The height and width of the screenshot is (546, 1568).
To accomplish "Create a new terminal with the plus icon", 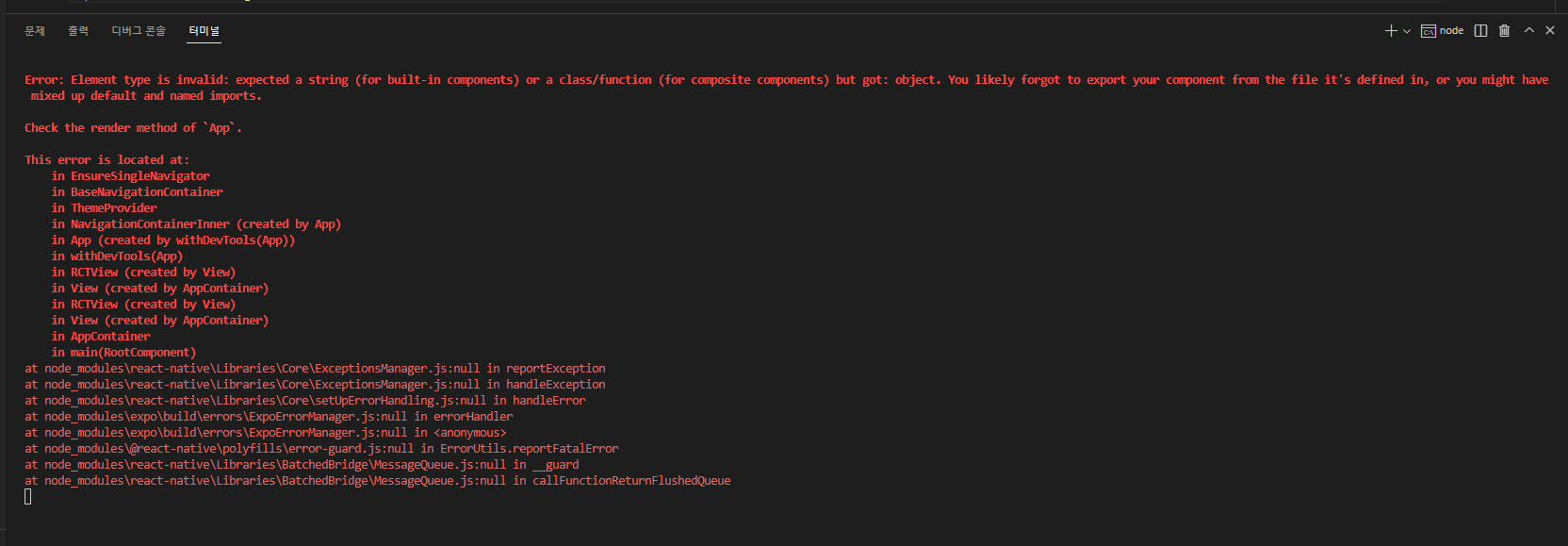I will click(1391, 31).
